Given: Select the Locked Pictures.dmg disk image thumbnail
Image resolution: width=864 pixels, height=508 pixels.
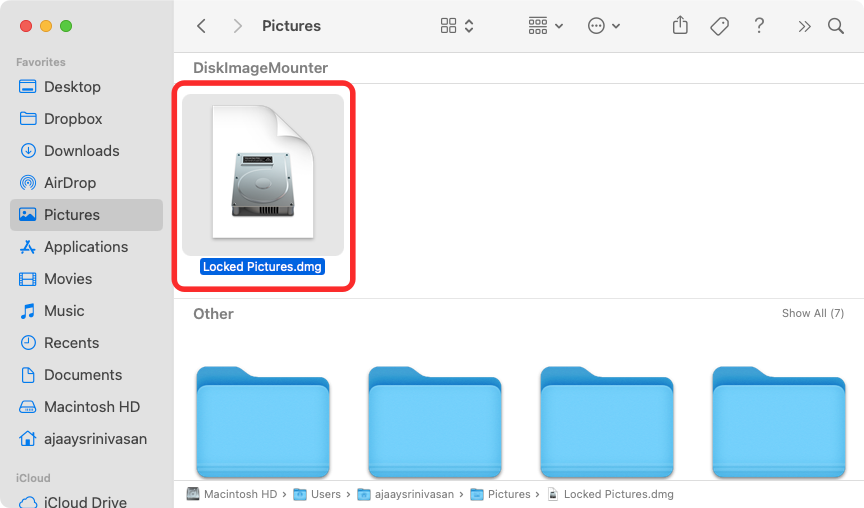Looking at the screenshot, I should [x=263, y=175].
